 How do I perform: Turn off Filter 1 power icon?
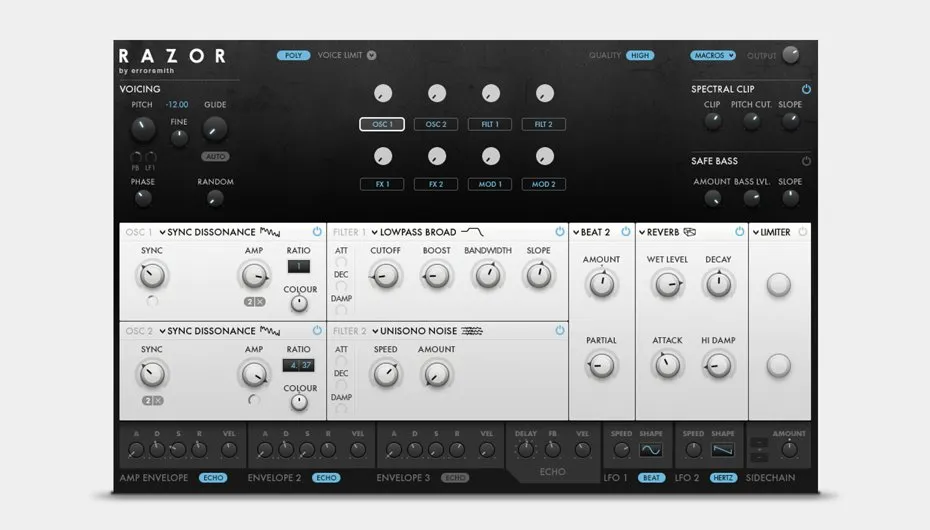point(559,232)
